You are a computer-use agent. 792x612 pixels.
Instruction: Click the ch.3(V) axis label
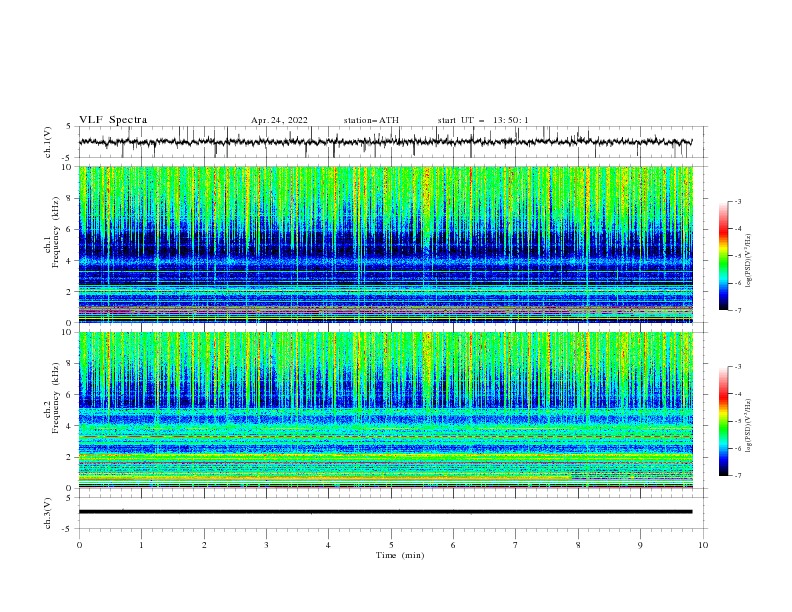pyautogui.click(x=48, y=513)
